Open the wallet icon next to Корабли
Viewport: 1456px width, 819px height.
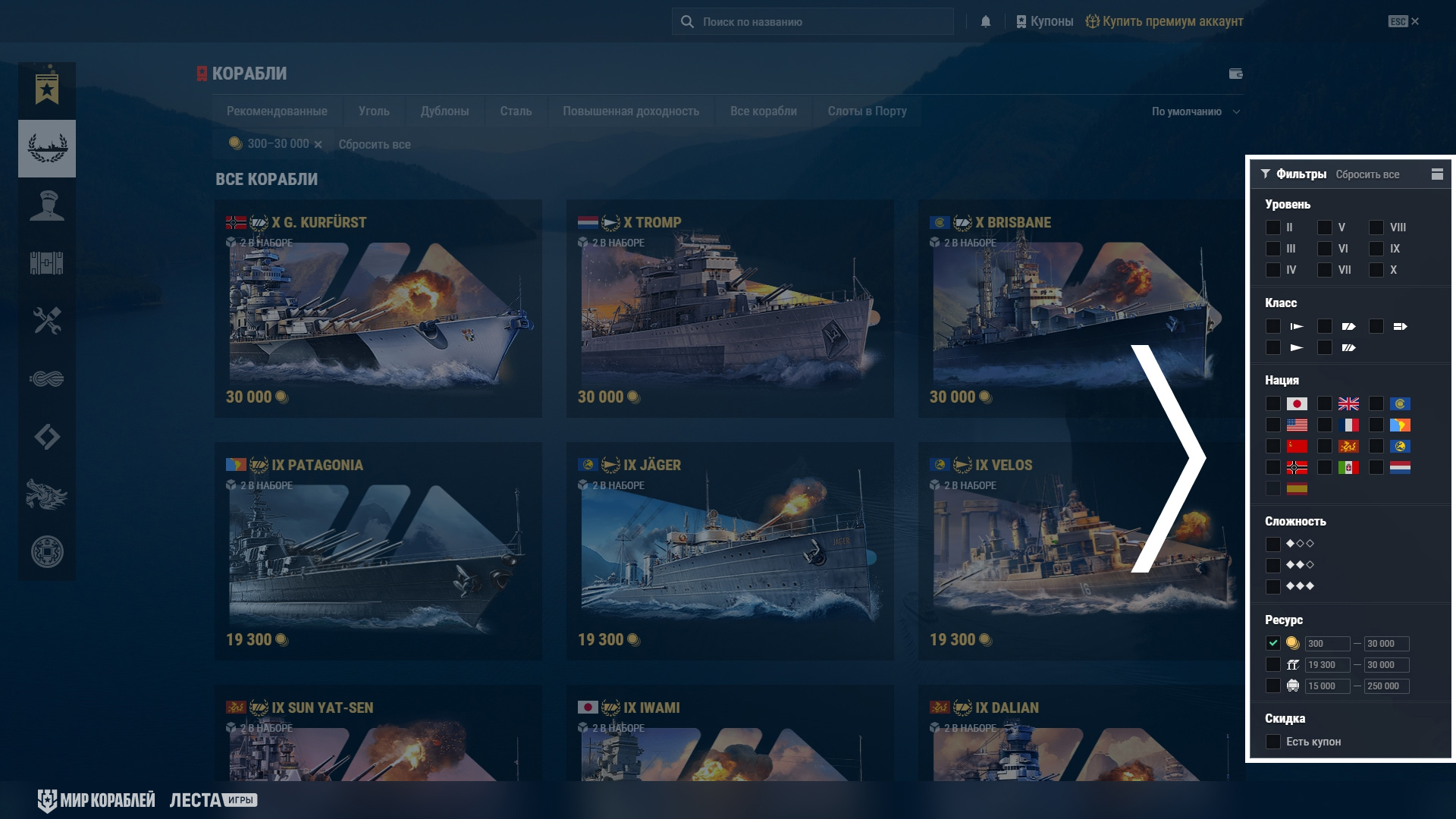coord(1235,74)
